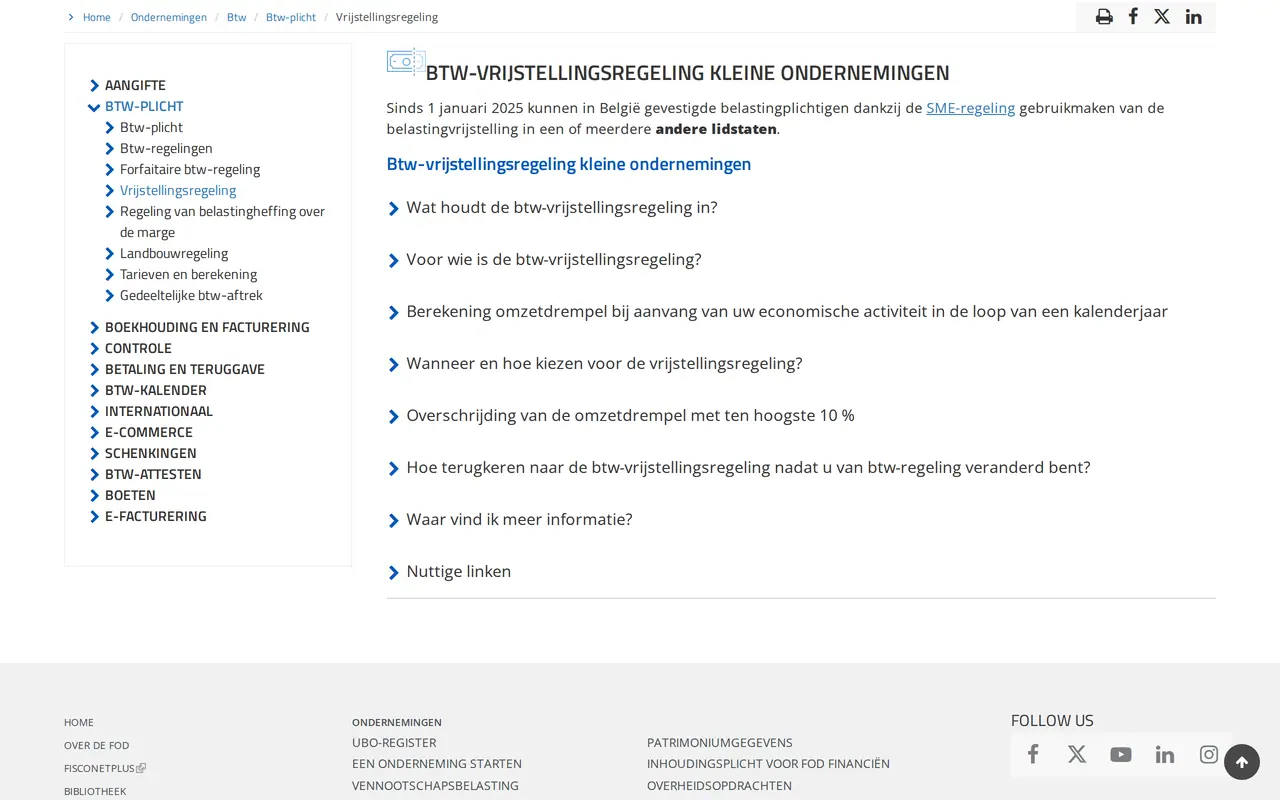This screenshot has height=800, width=1280.
Task: Click the back-to-top arrow button
Action: pyautogui.click(x=1242, y=762)
